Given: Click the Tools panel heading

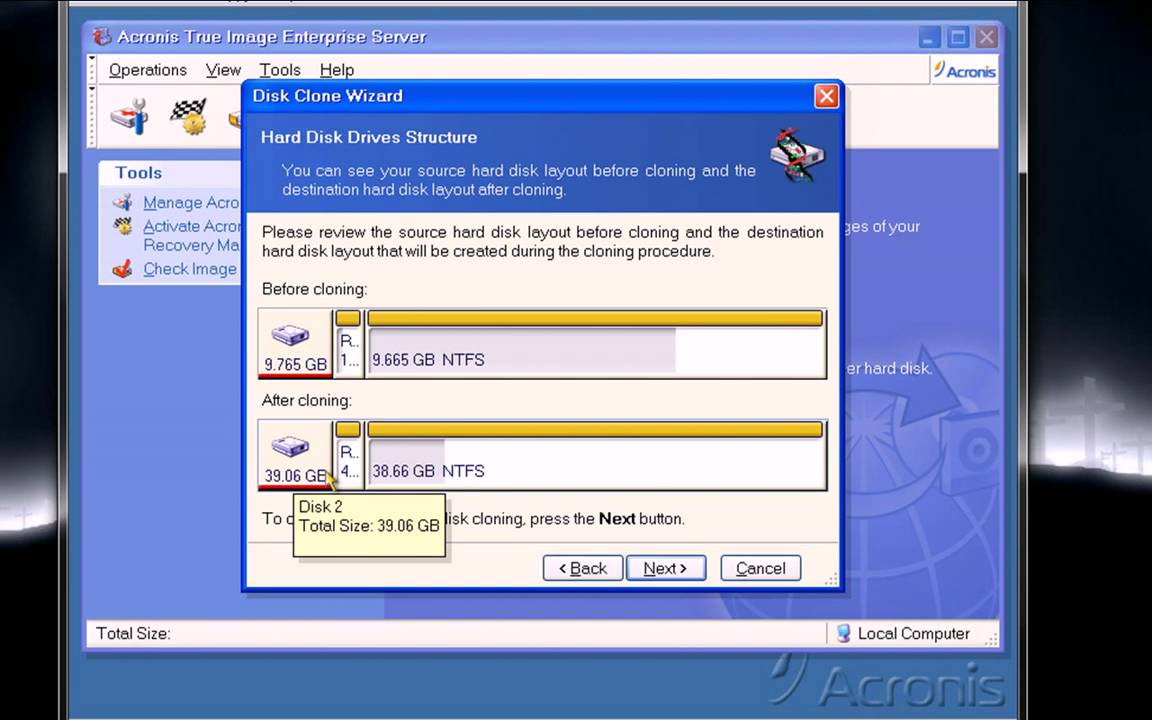Looking at the screenshot, I should [138, 173].
